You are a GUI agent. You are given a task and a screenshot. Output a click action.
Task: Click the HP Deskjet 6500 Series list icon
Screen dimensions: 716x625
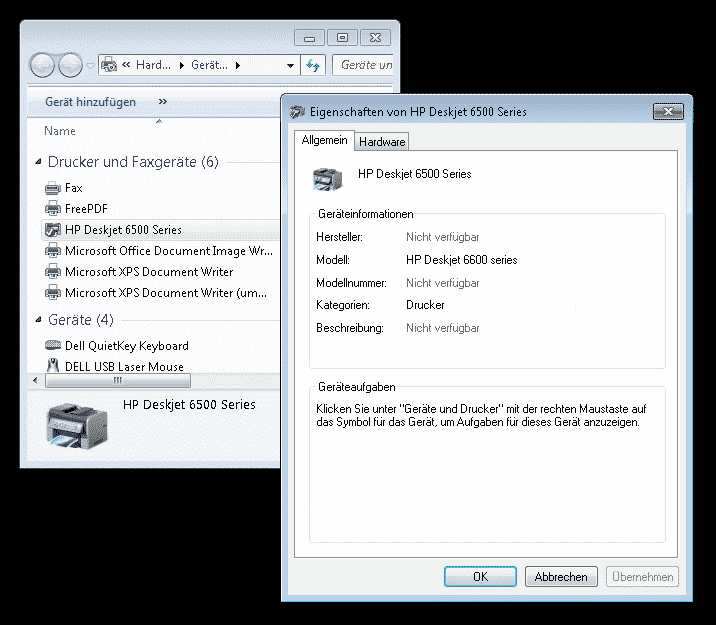point(53,230)
